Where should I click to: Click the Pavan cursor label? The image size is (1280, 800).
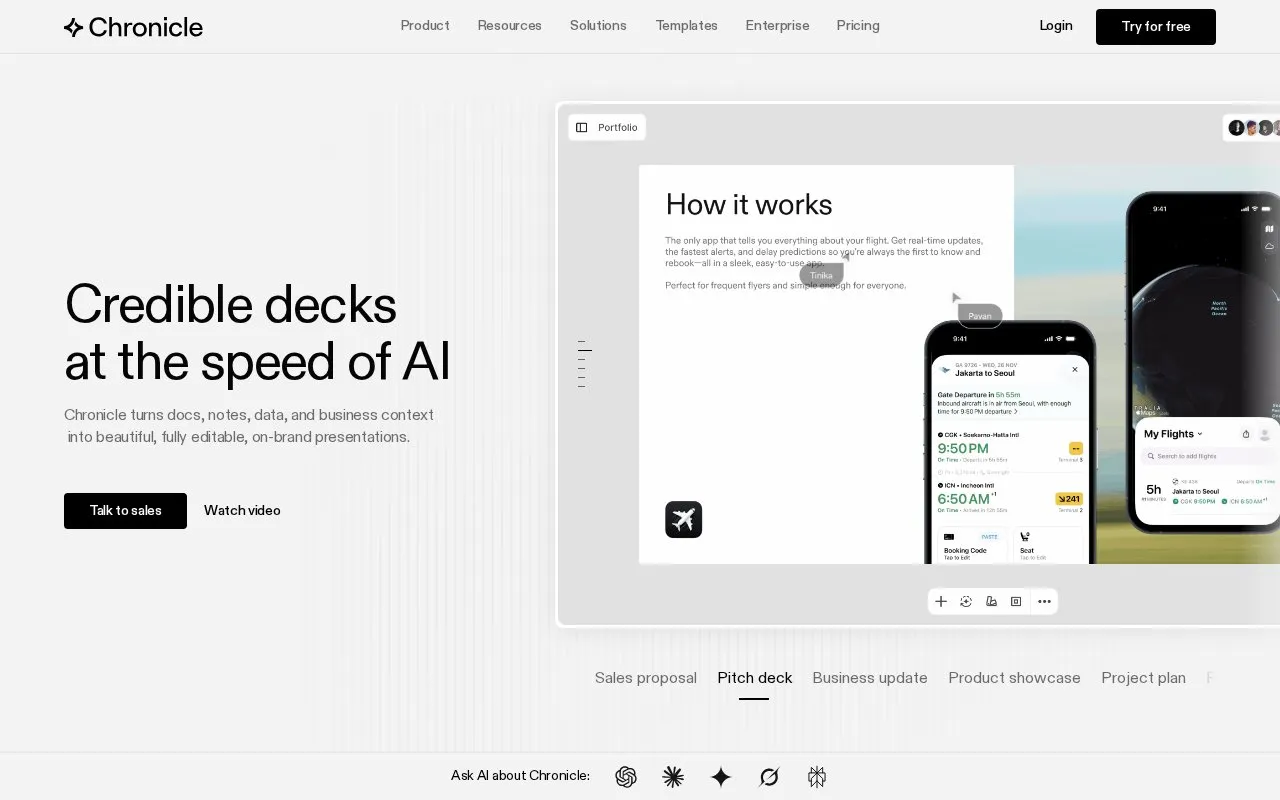tap(980, 316)
